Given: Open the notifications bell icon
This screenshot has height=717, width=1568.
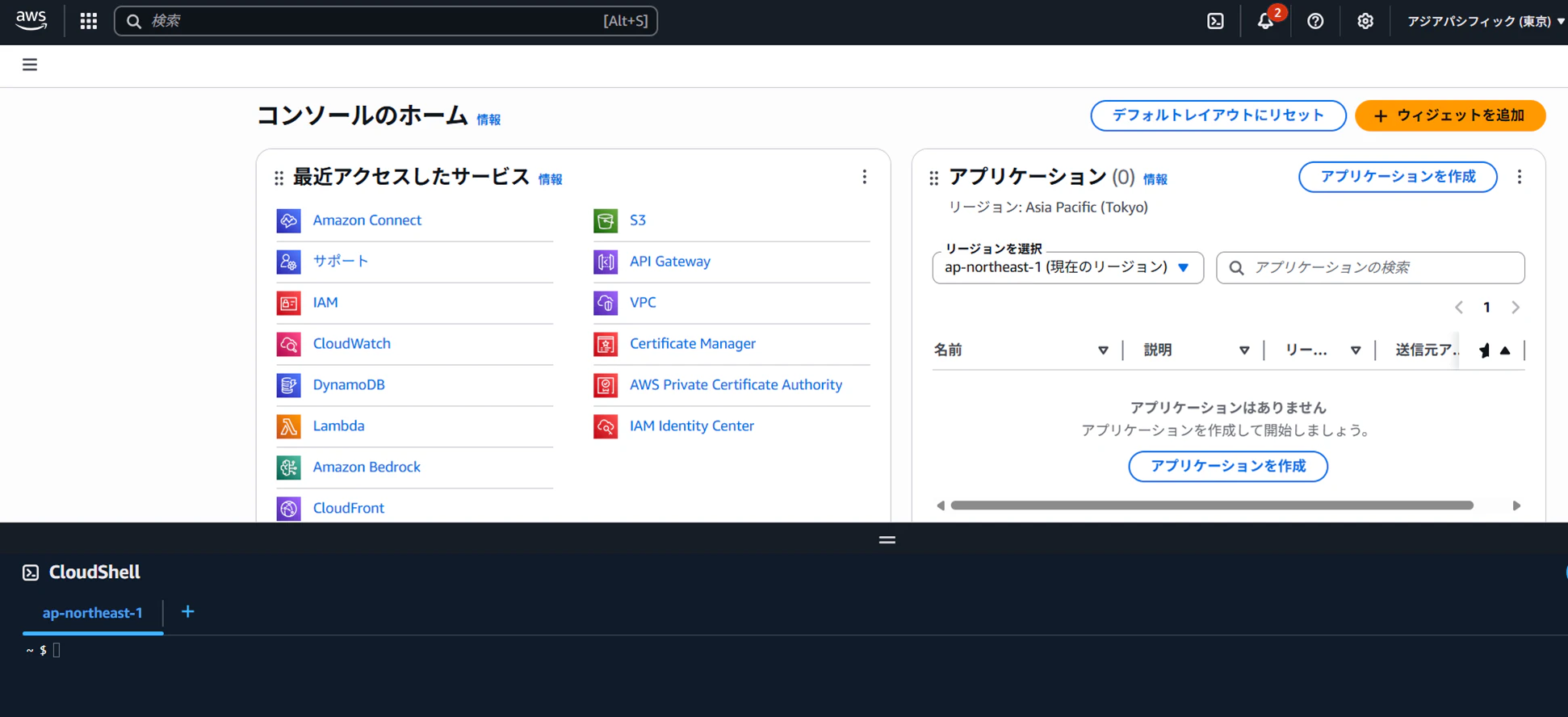Looking at the screenshot, I should pyautogui.click(x=1265, y=21).
